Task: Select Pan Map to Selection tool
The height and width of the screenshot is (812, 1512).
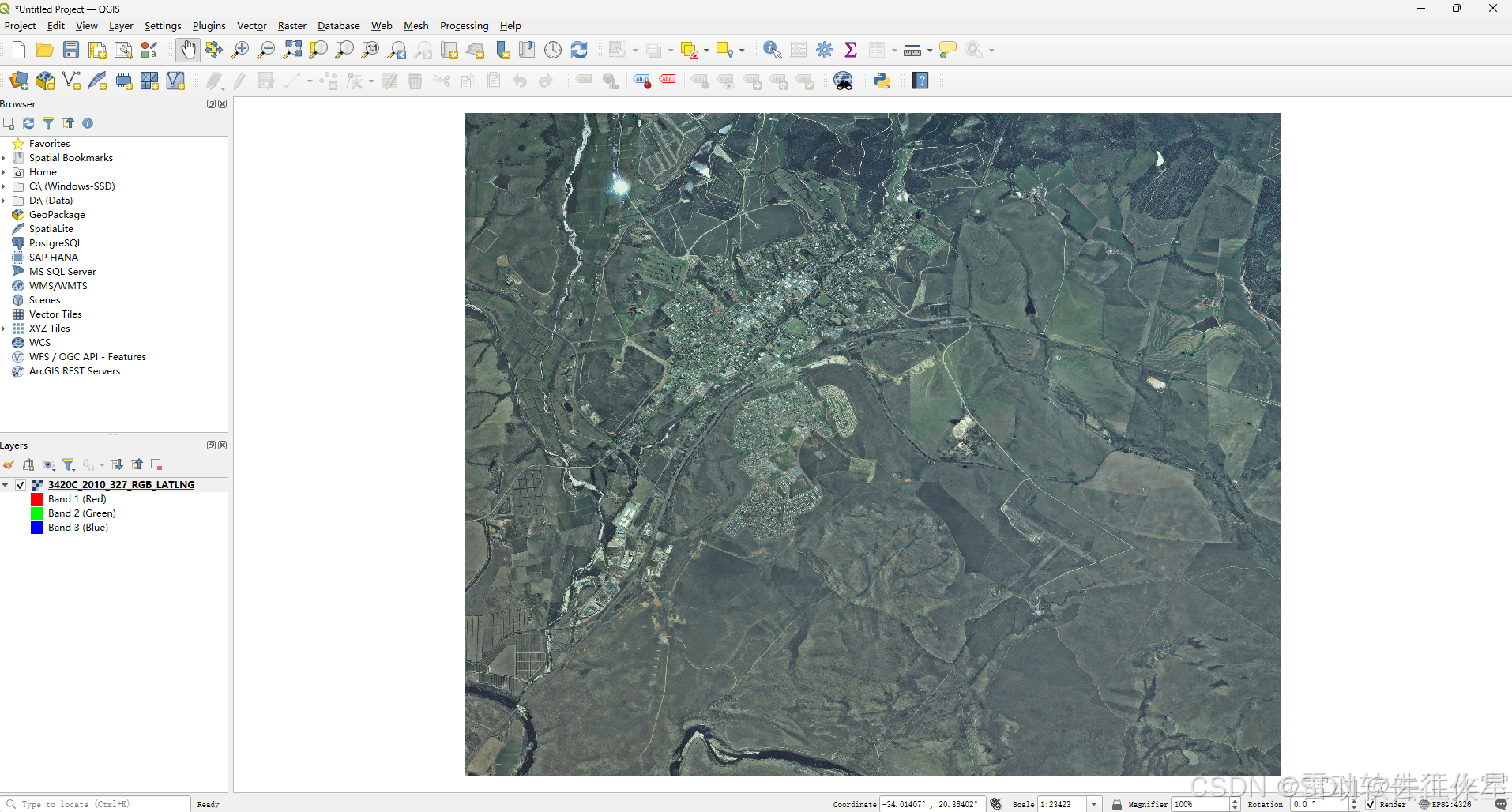Action: click(214, 51)
